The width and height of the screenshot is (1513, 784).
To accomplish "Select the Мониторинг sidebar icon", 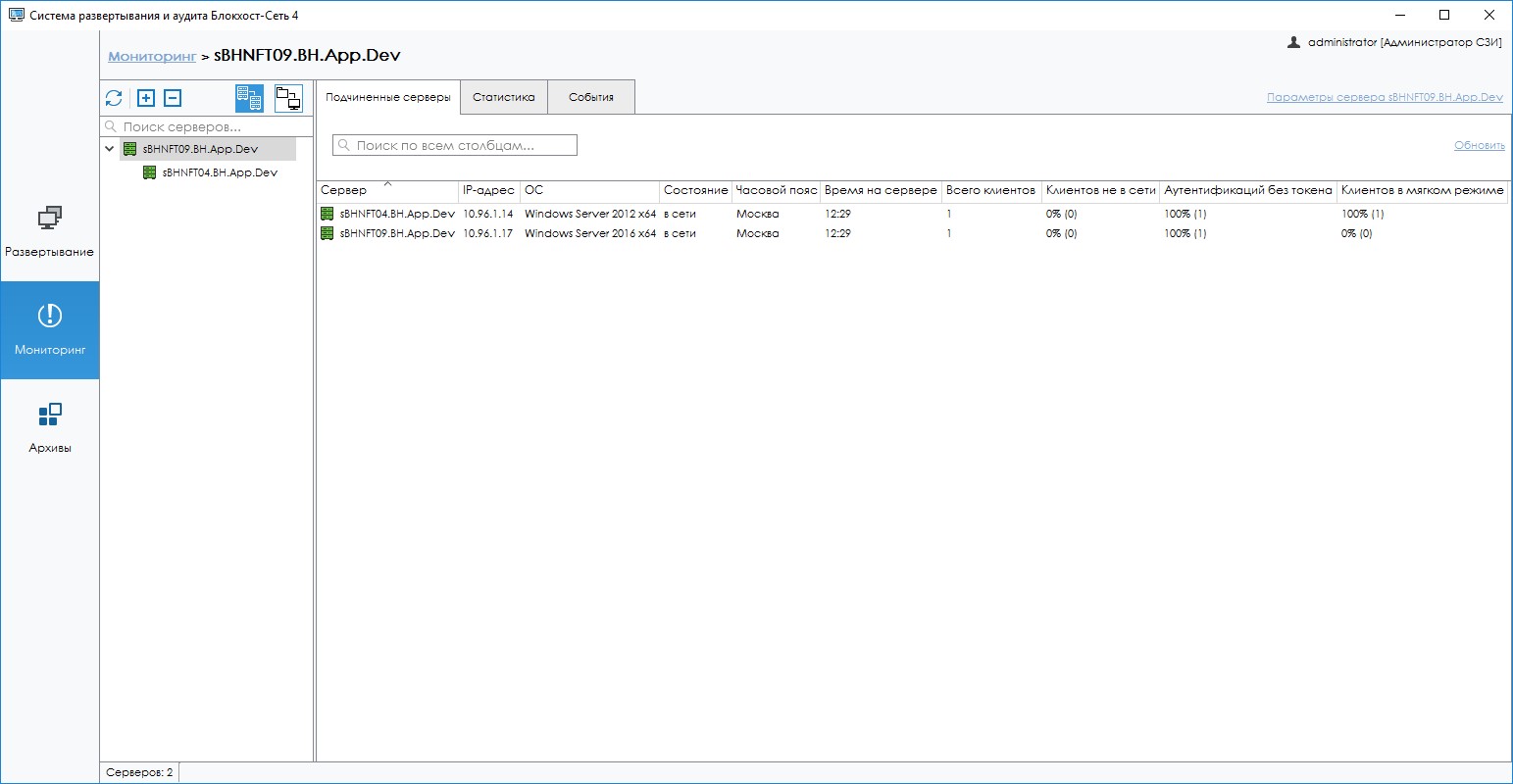I will pos(49,317).
